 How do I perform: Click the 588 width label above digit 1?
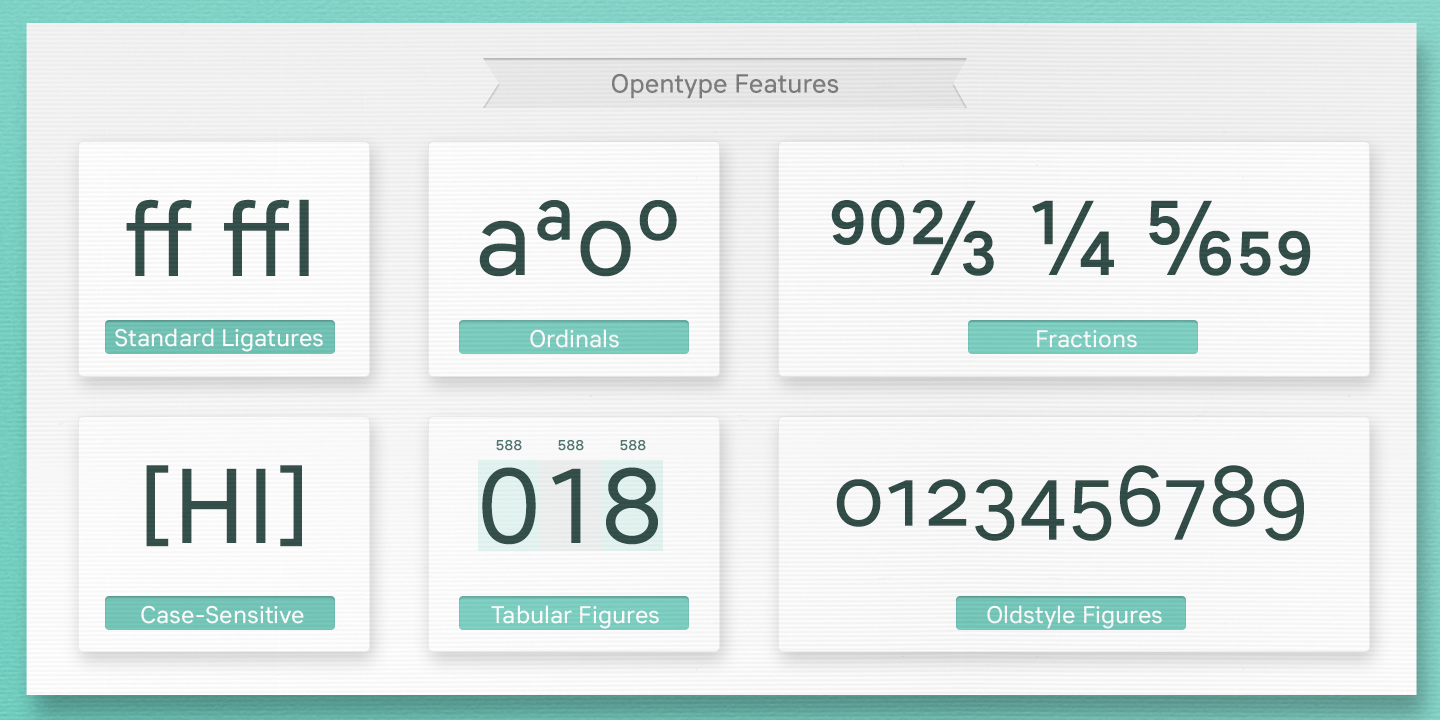(x=571, y=446)
